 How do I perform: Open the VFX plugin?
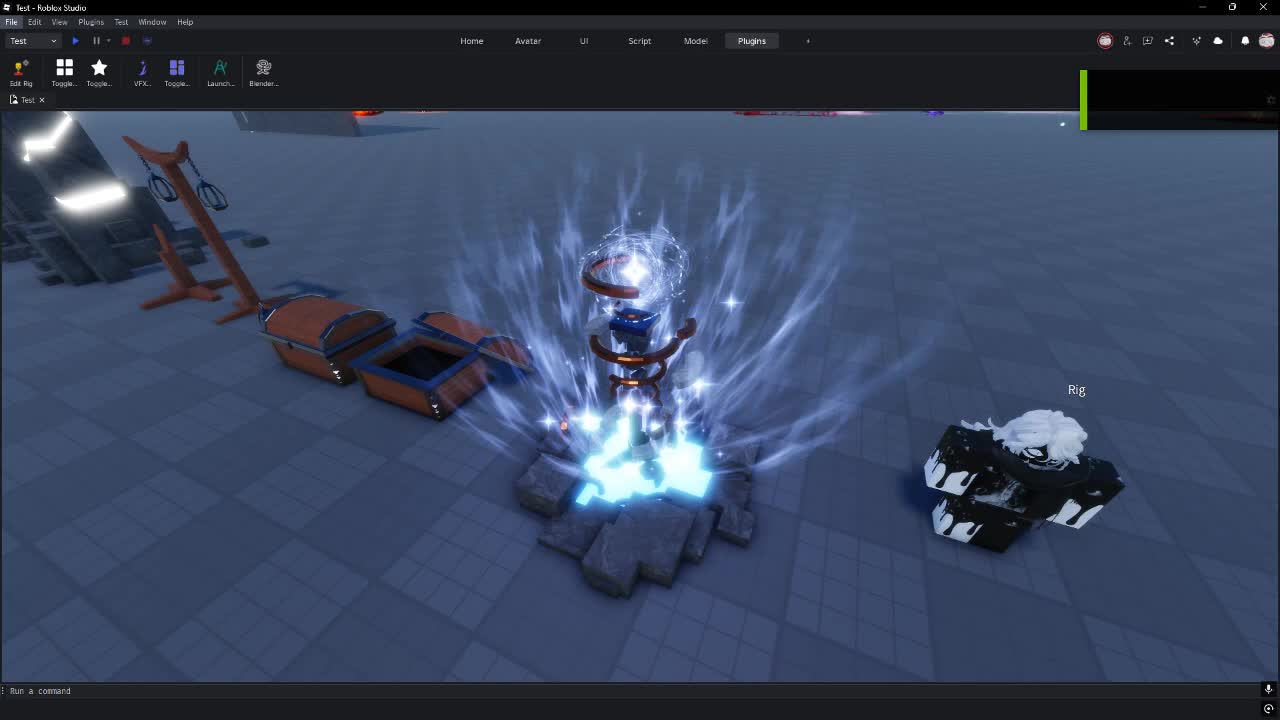coord(142,73)
